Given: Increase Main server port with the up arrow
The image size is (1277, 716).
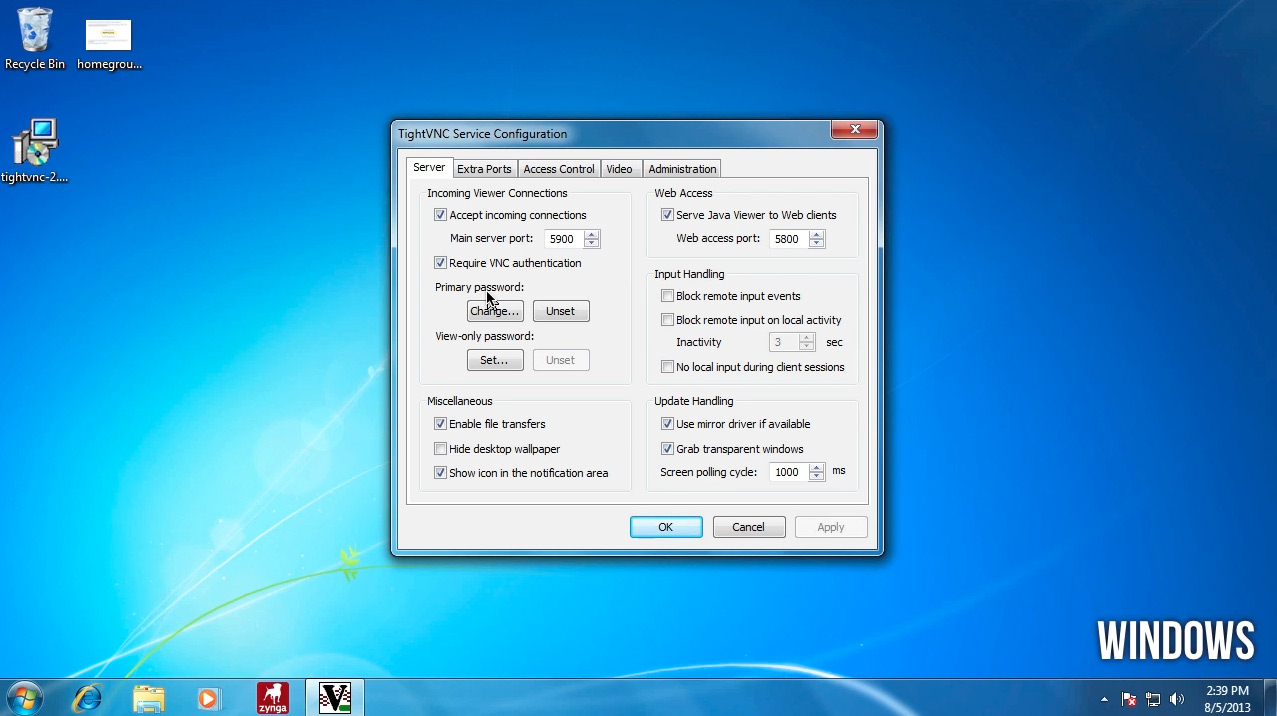Looking at the screenshot, I should [x=590, y=234].
